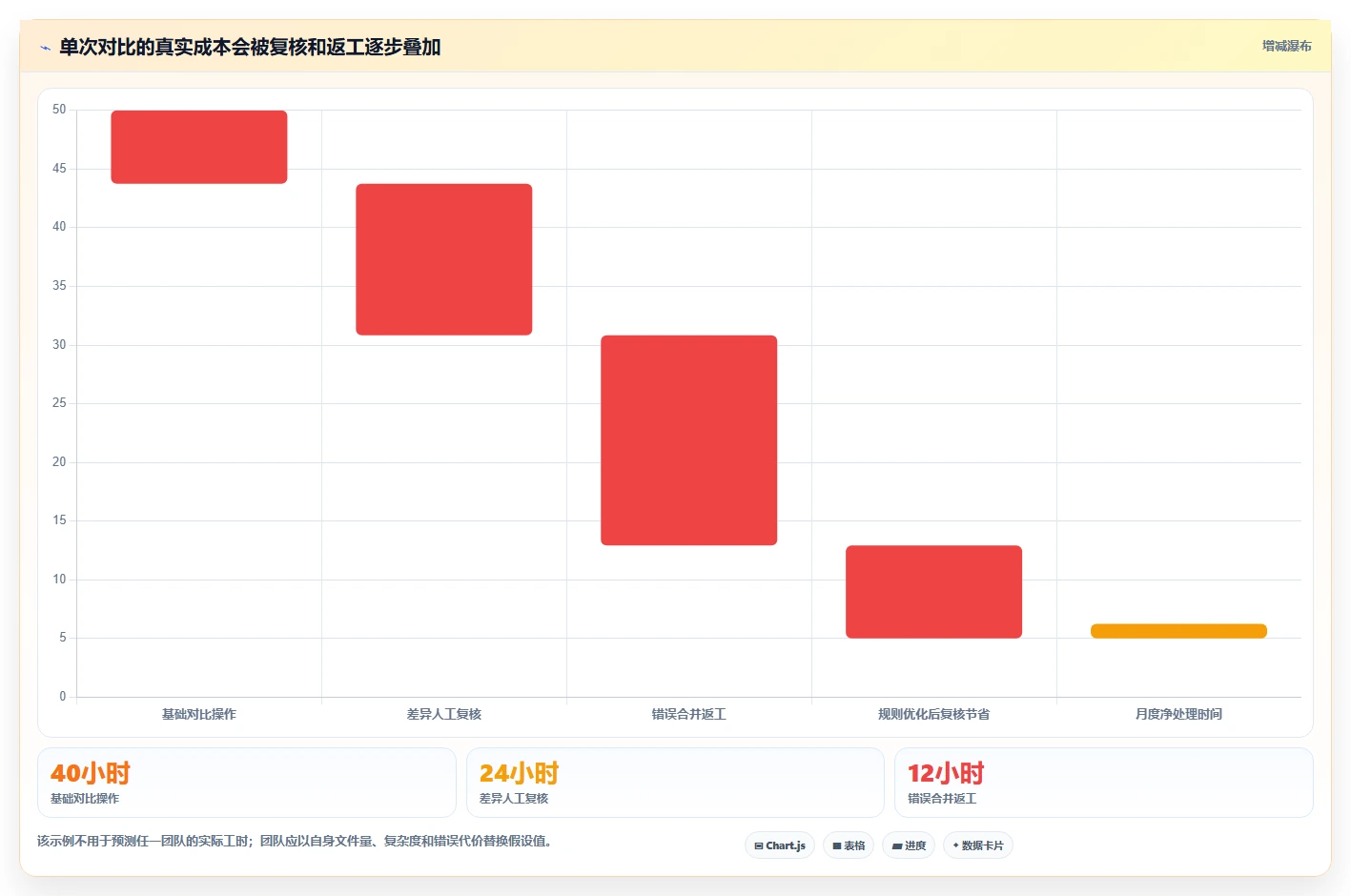The height and width of the screenshot is (896, 1351).
Task: Click the y-axis tick label 0
Action: (63, 697)
